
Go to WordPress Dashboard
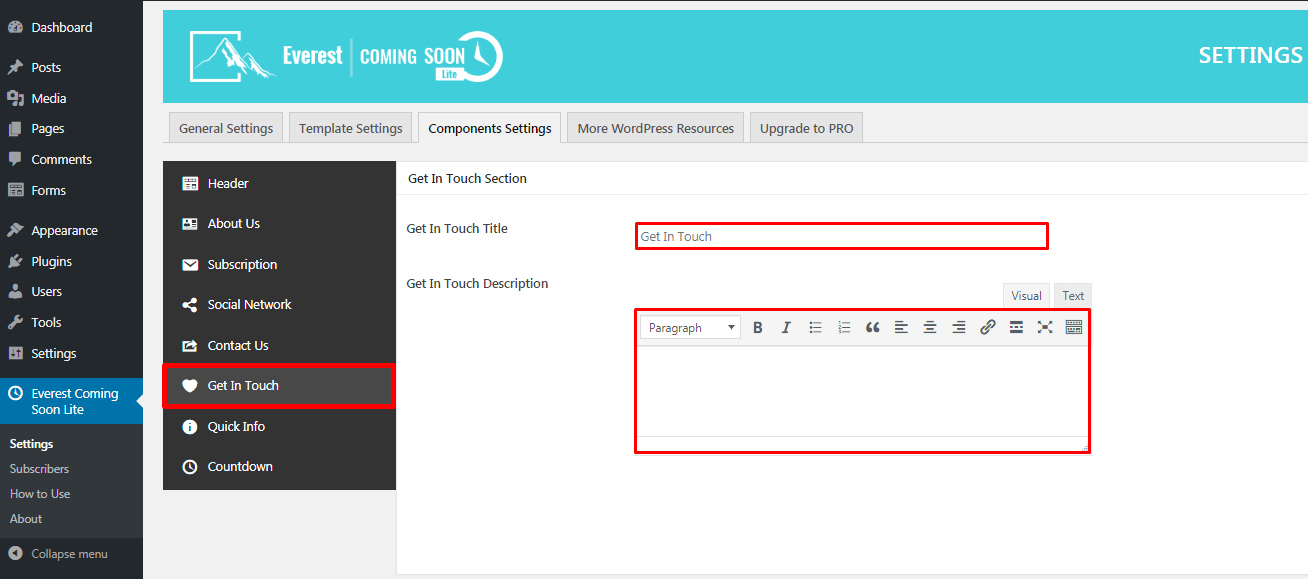click(71, 27)
